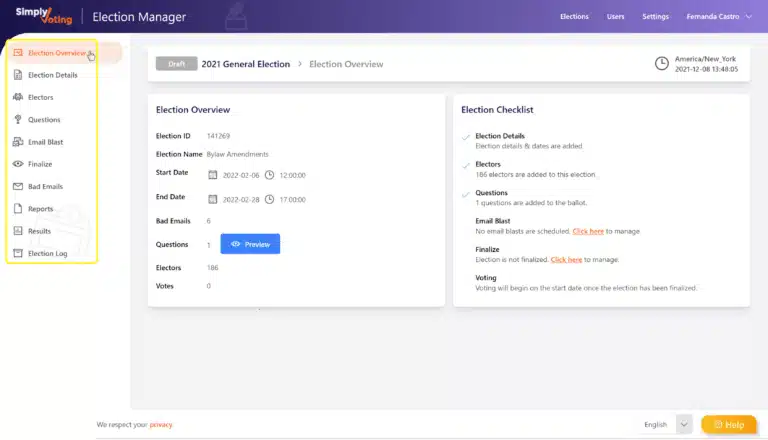768x440 pixels.
Task: Click the Email Blast icon in sidebar
Action: (18, 142)
